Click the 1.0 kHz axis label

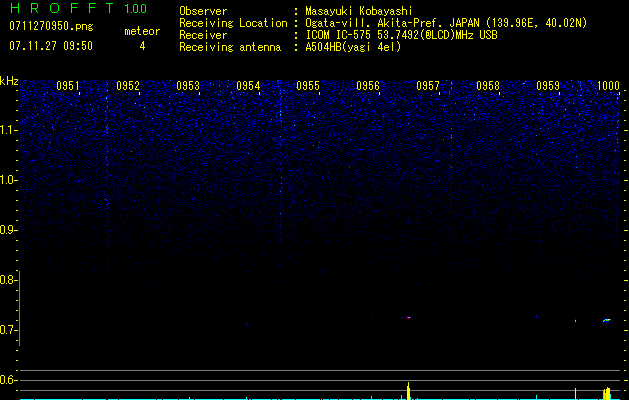point(8,180)
